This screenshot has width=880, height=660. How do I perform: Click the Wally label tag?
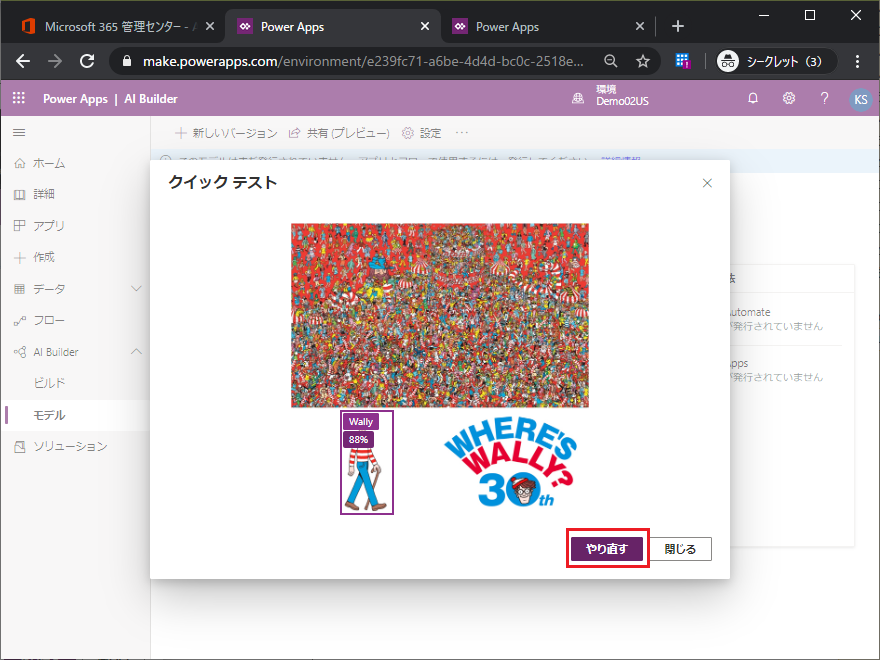coord(360,421)
